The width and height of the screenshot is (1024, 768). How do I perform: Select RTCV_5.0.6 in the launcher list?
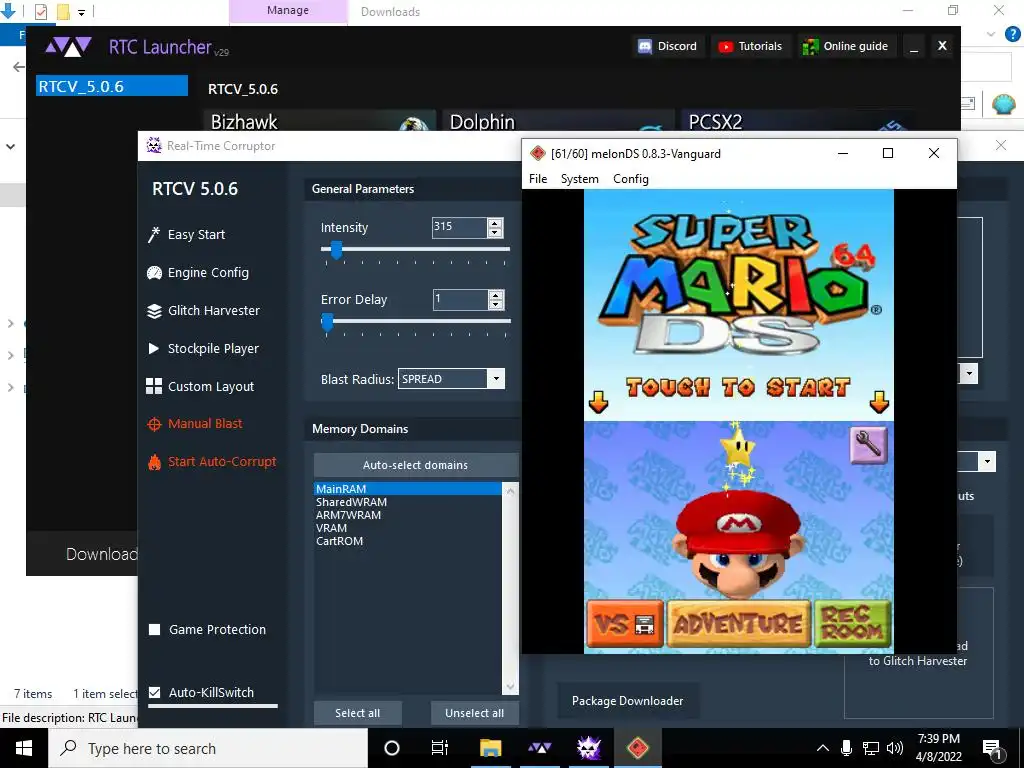[x=112, y=86]
